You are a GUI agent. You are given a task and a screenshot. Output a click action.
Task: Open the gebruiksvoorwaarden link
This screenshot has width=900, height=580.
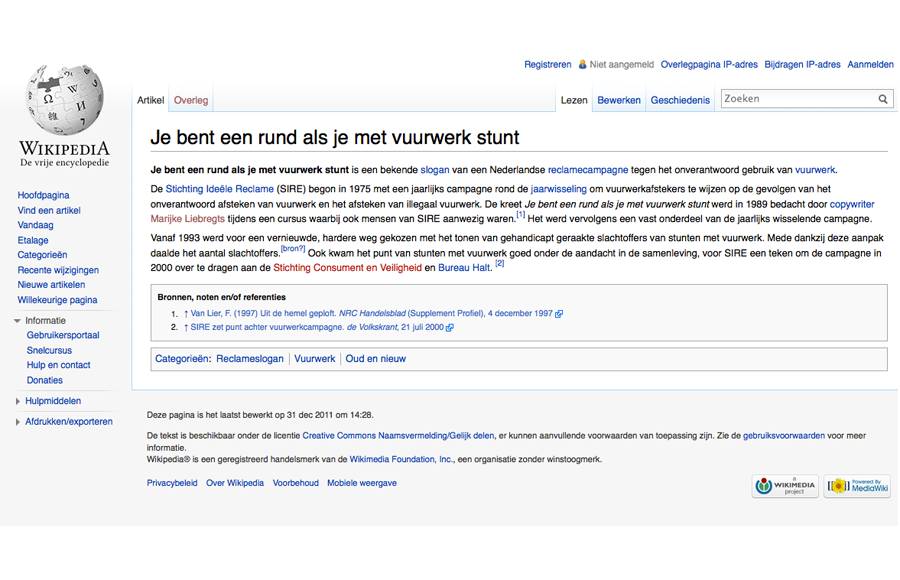tap(783, 436)
